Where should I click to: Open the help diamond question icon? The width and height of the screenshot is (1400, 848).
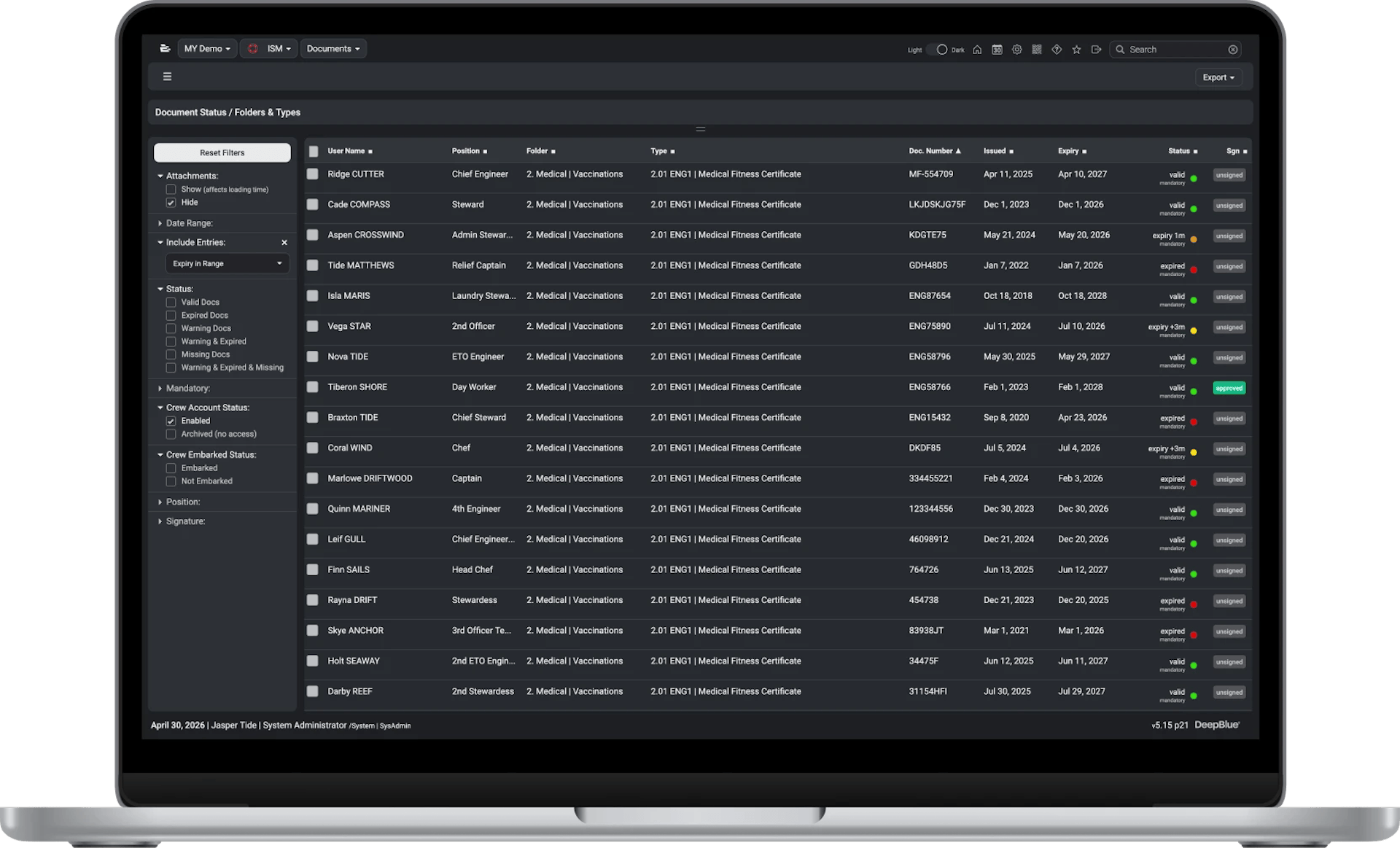tap(1057, 50)
